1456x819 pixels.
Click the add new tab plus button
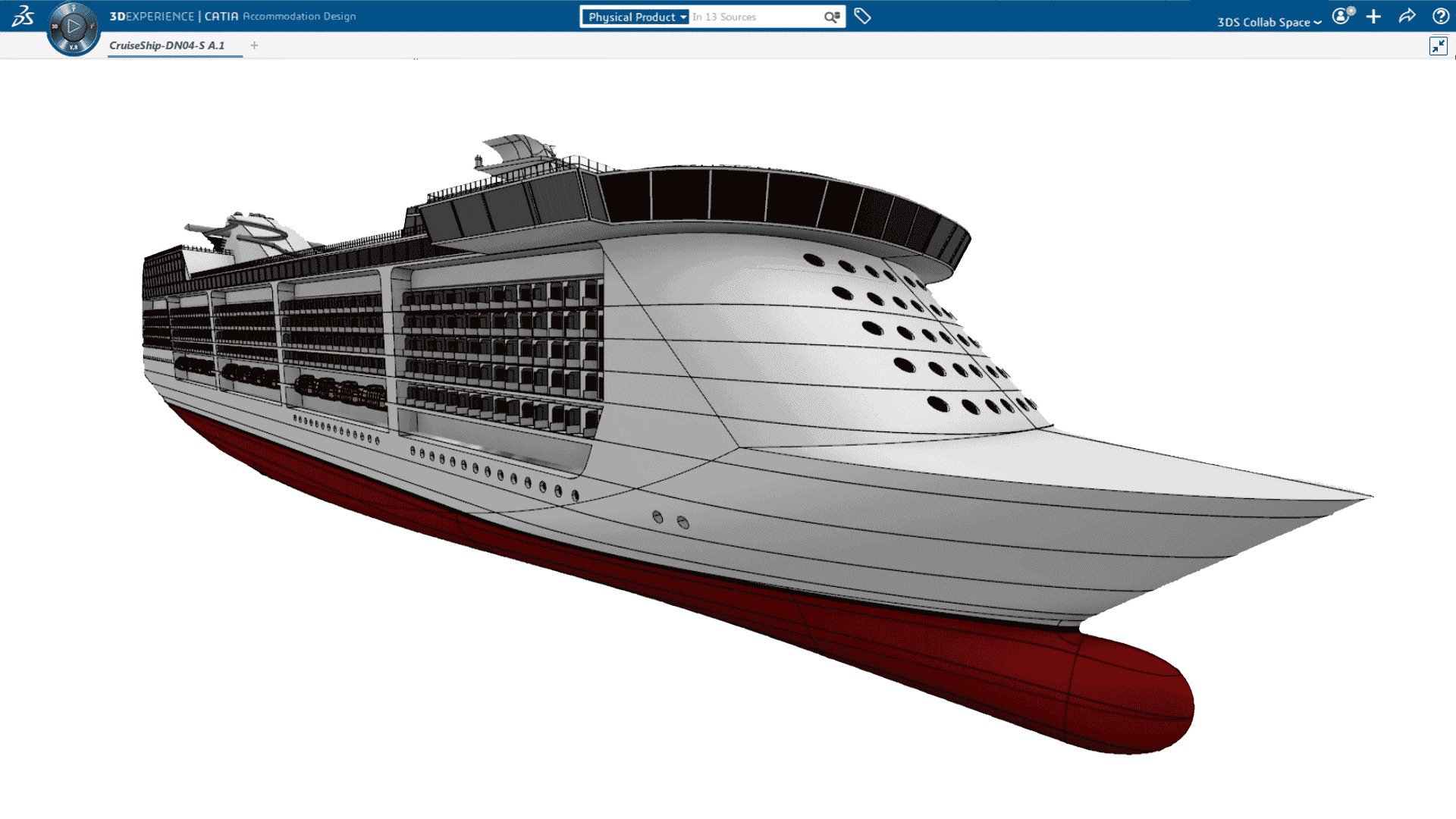coord(253,45)
